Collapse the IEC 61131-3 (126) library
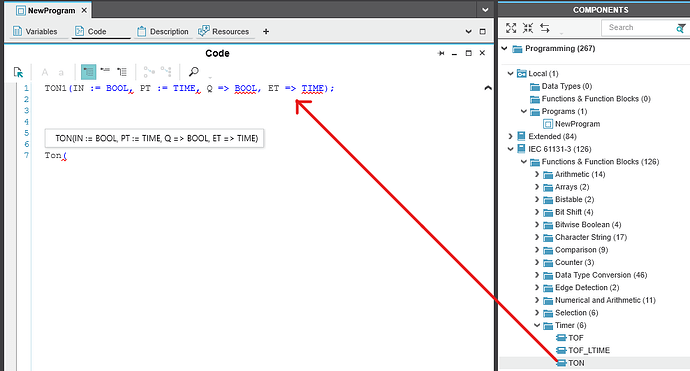The height and width of the screenshot is (371, 690). (x=510, y=149)
